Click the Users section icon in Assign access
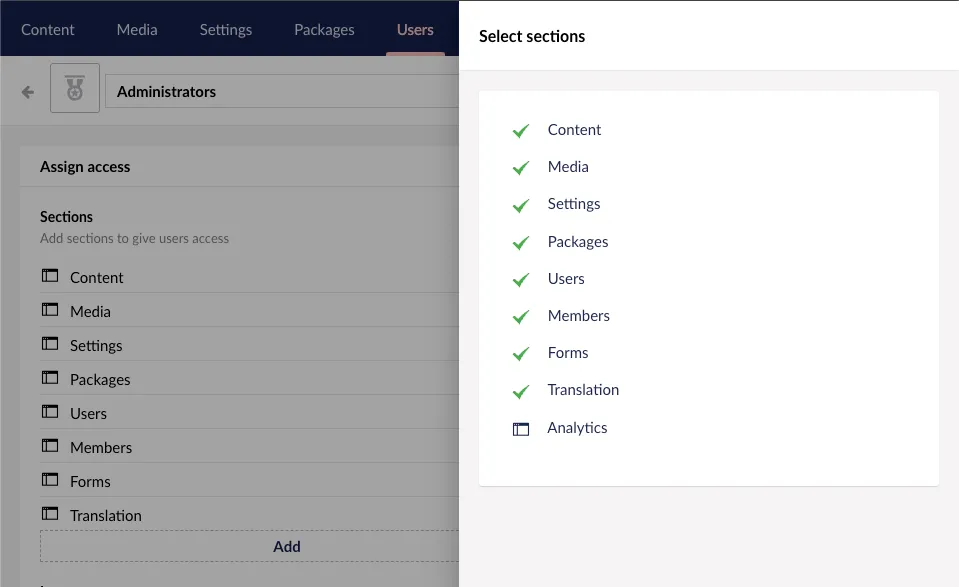 (50, 413)
